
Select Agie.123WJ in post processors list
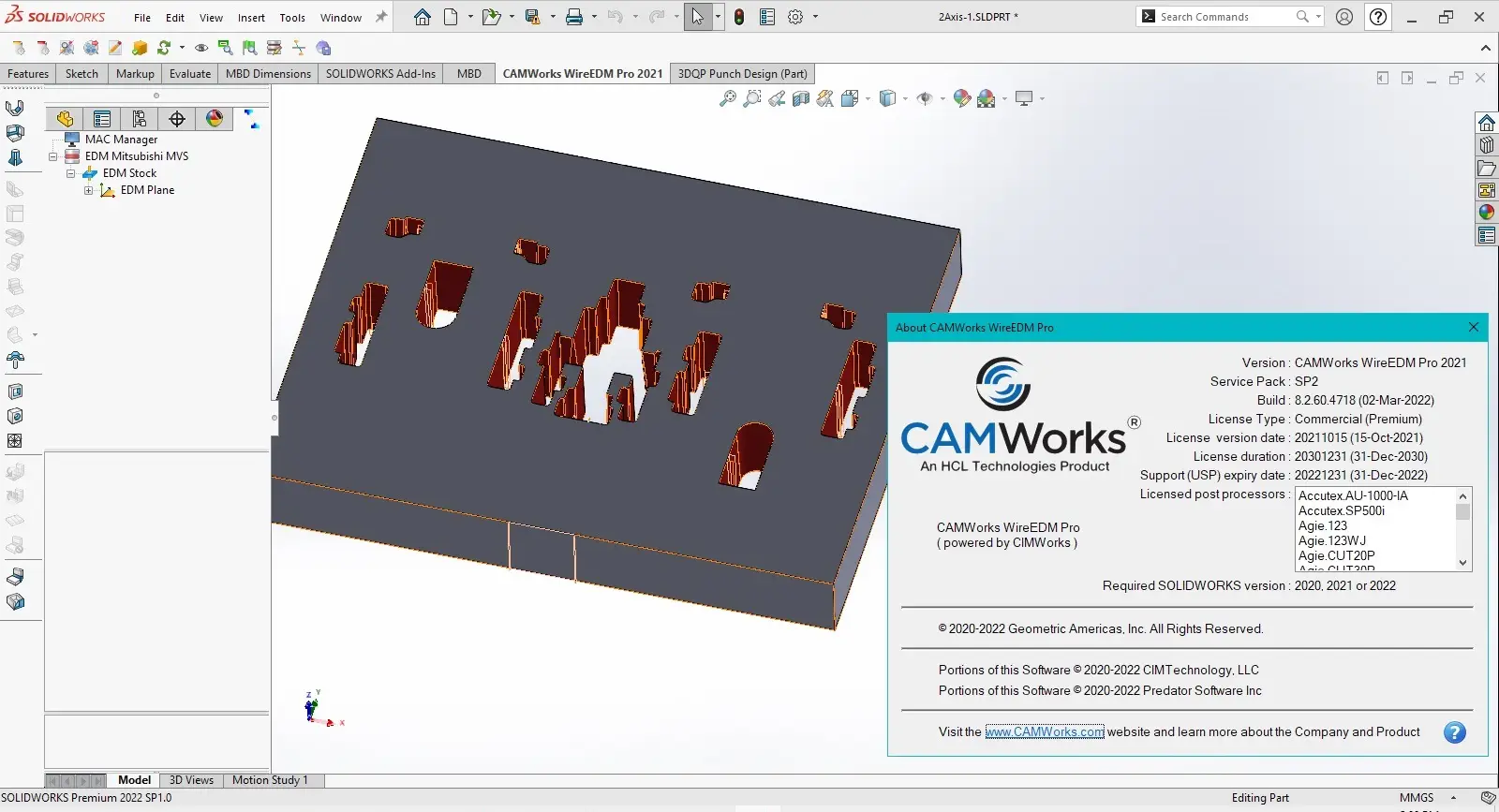pyautogui.click(x=1332, y=540)
